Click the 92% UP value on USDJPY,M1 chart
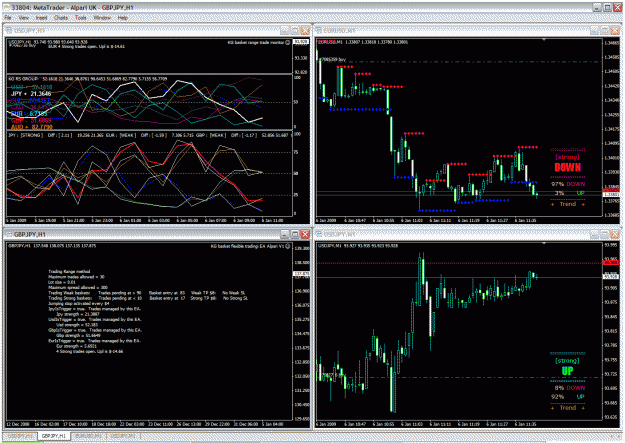Image resolution: width=625 pixels, height=443 pixels. click(x=568, y=396)
